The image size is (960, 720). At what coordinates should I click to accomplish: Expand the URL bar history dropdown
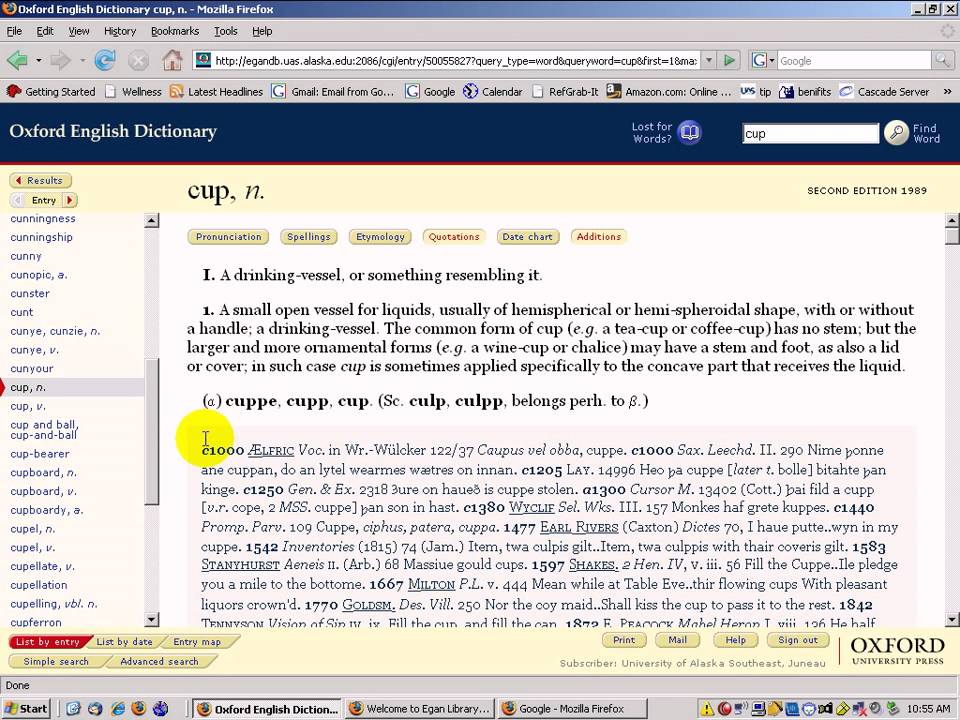coord(708,60)
